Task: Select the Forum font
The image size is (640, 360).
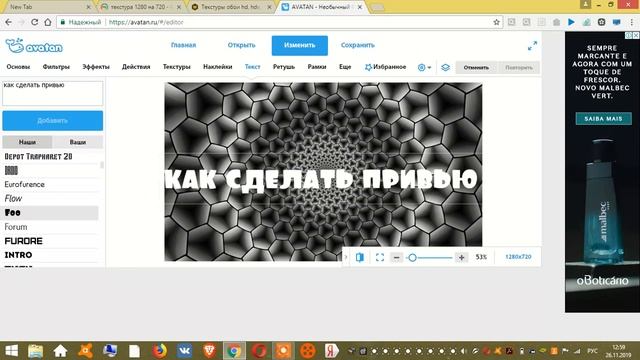Action: (x=16, y=227)
